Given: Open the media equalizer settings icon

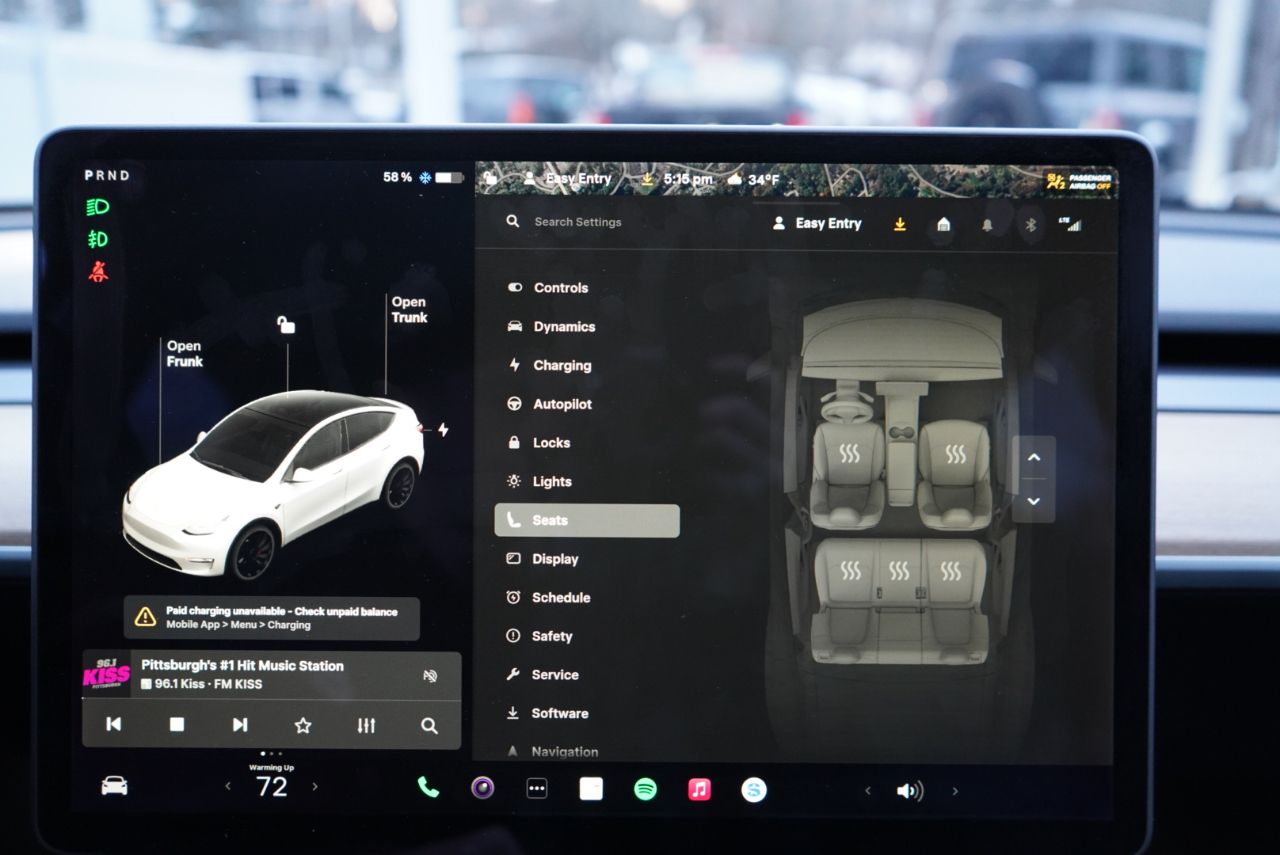Looking at the screenshot, I should click(x=366, y=726).
